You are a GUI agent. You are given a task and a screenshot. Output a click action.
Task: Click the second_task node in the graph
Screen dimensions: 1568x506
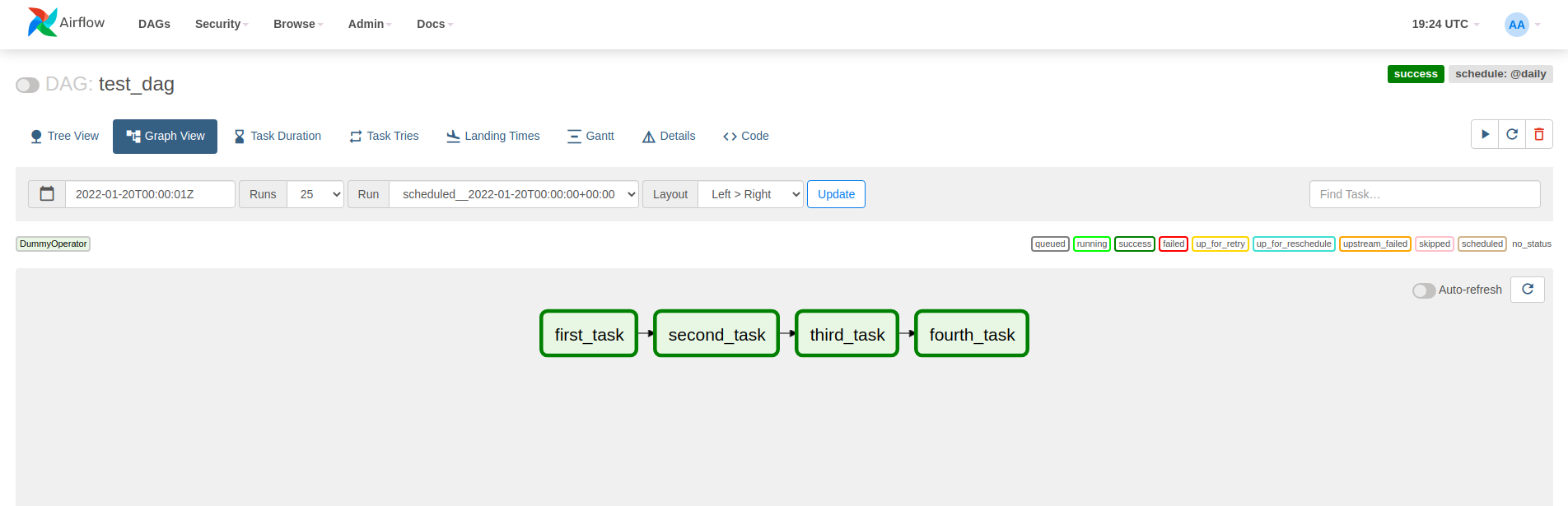(x=716, y=333)
